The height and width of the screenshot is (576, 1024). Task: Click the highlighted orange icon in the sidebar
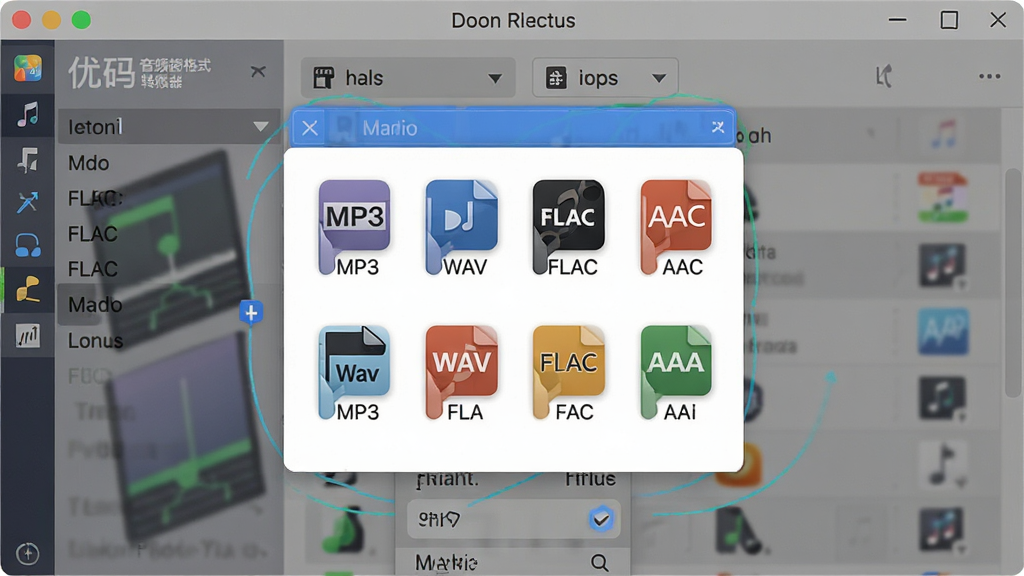pyautogui.click(x=27, y=290)
